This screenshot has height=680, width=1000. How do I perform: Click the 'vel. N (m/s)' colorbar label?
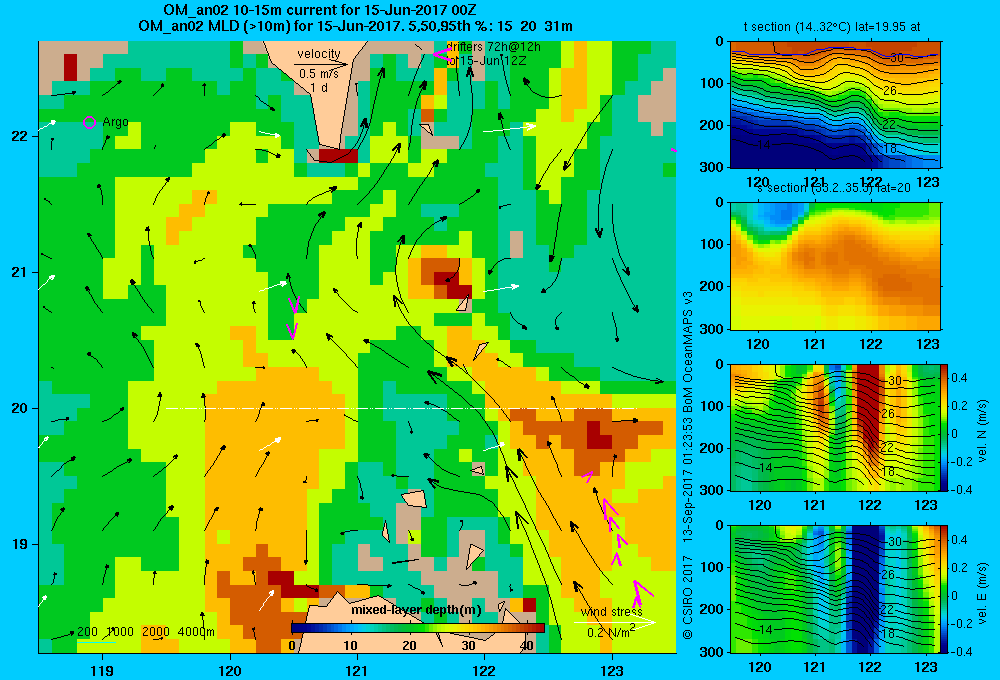(x=982, y=431)
